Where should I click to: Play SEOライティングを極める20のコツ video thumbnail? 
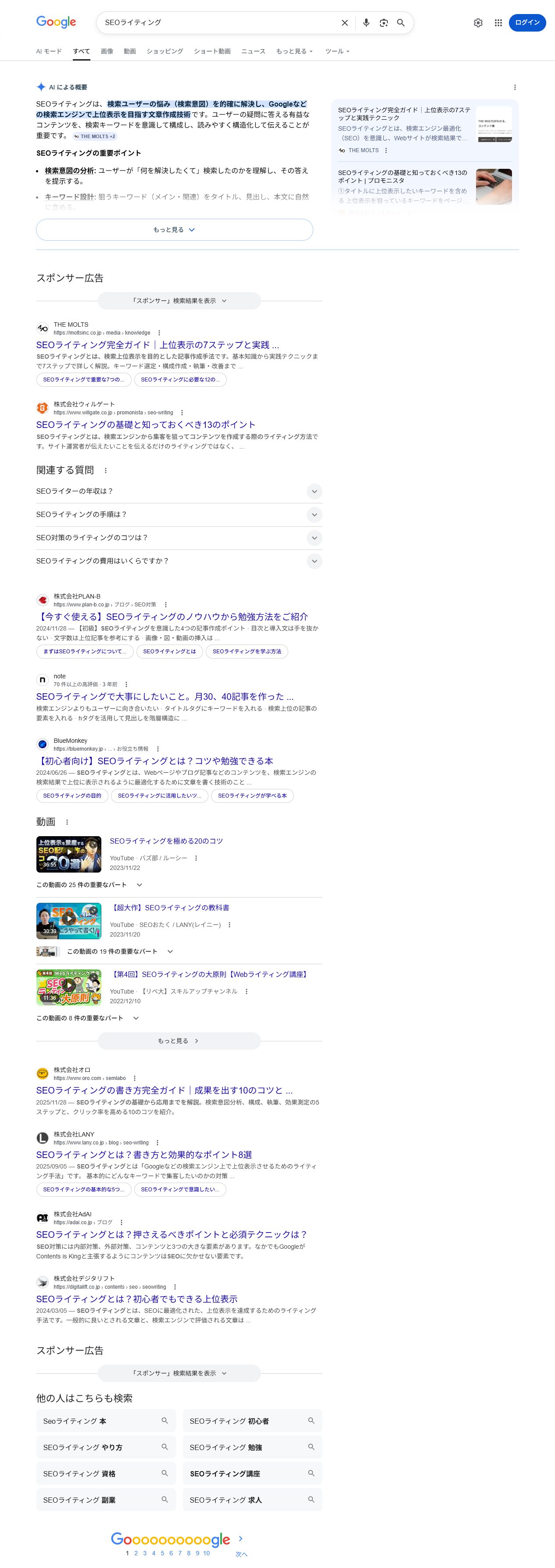pyautogui.click(x=69, y=855)
